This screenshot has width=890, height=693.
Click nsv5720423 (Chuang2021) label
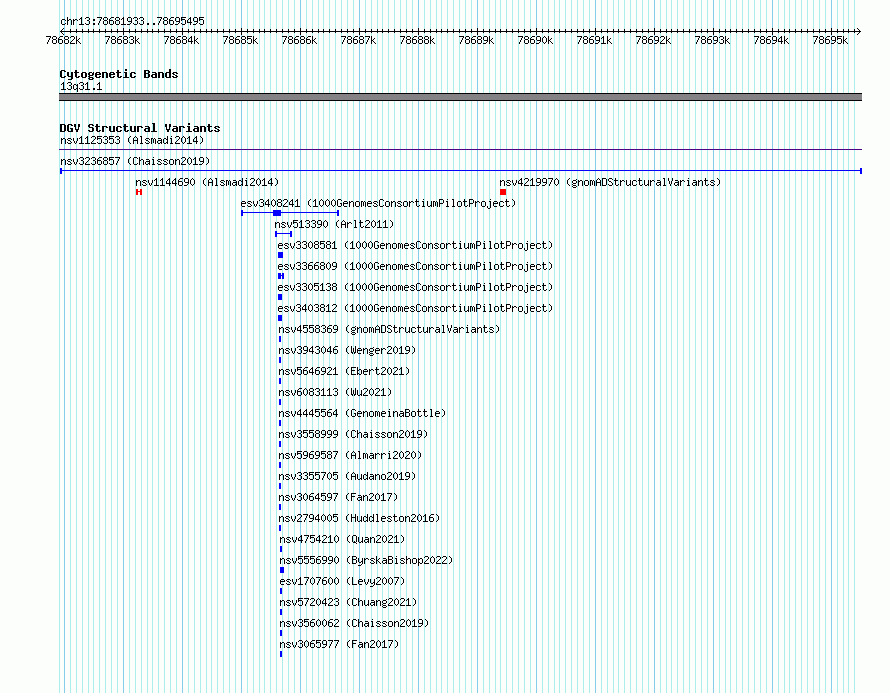[x=349, y=602]
